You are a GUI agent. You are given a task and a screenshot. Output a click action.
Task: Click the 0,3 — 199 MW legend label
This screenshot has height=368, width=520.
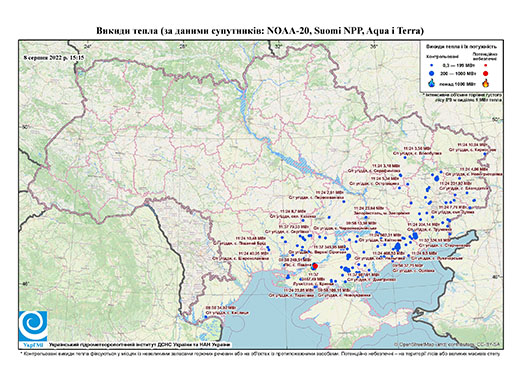tap(457, 66)
